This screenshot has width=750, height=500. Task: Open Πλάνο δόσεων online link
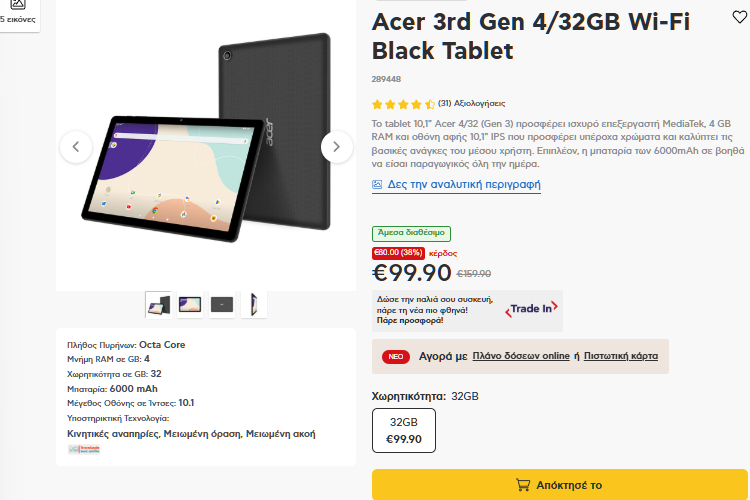click(521, 356)
